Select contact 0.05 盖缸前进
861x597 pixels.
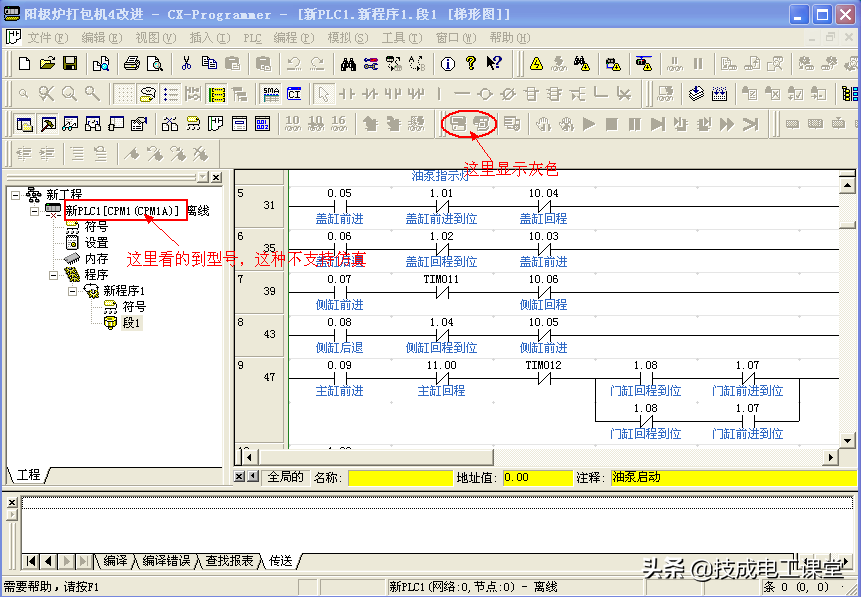coord(339,207)
